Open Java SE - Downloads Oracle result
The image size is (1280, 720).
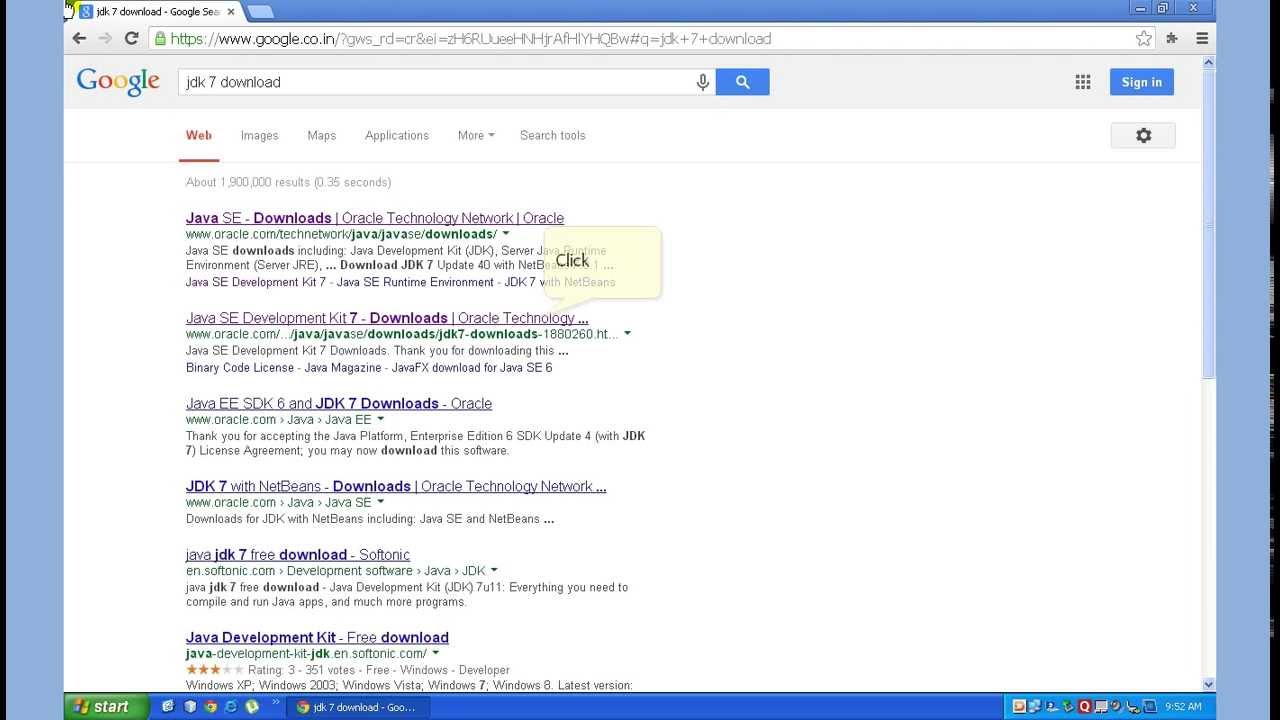tap(375, 218)
